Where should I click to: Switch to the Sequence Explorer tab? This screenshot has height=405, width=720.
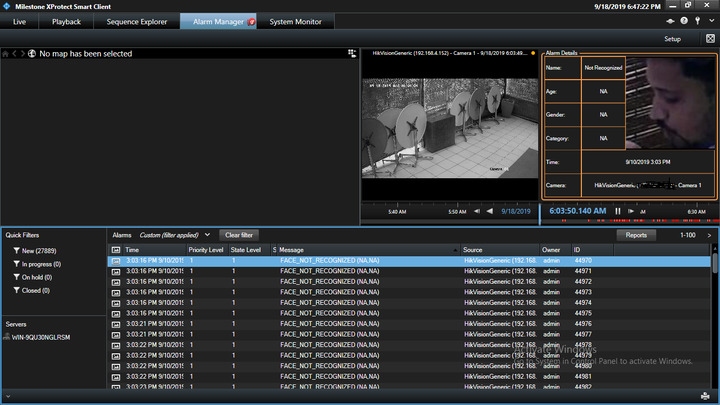coord(136,21)
